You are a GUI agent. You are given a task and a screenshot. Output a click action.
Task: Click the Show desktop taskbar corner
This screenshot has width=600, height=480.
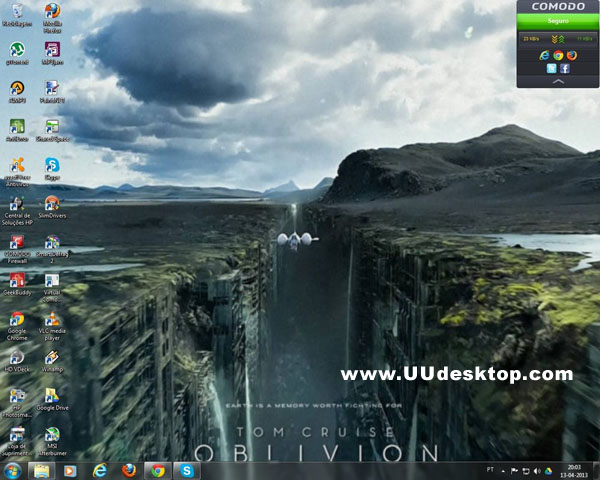click(597, 471)
